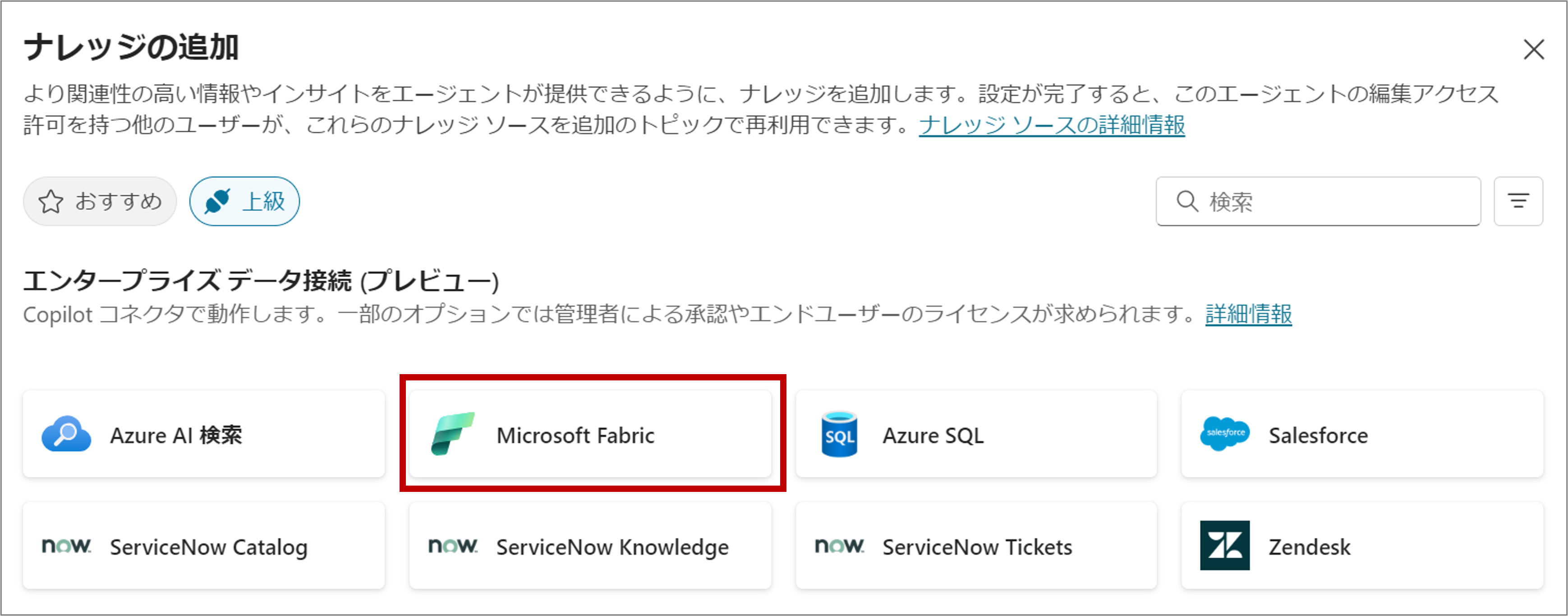Switch to the おすすめ tab
The height and width of the screenshot is (616, 1568).
point(100,201)
